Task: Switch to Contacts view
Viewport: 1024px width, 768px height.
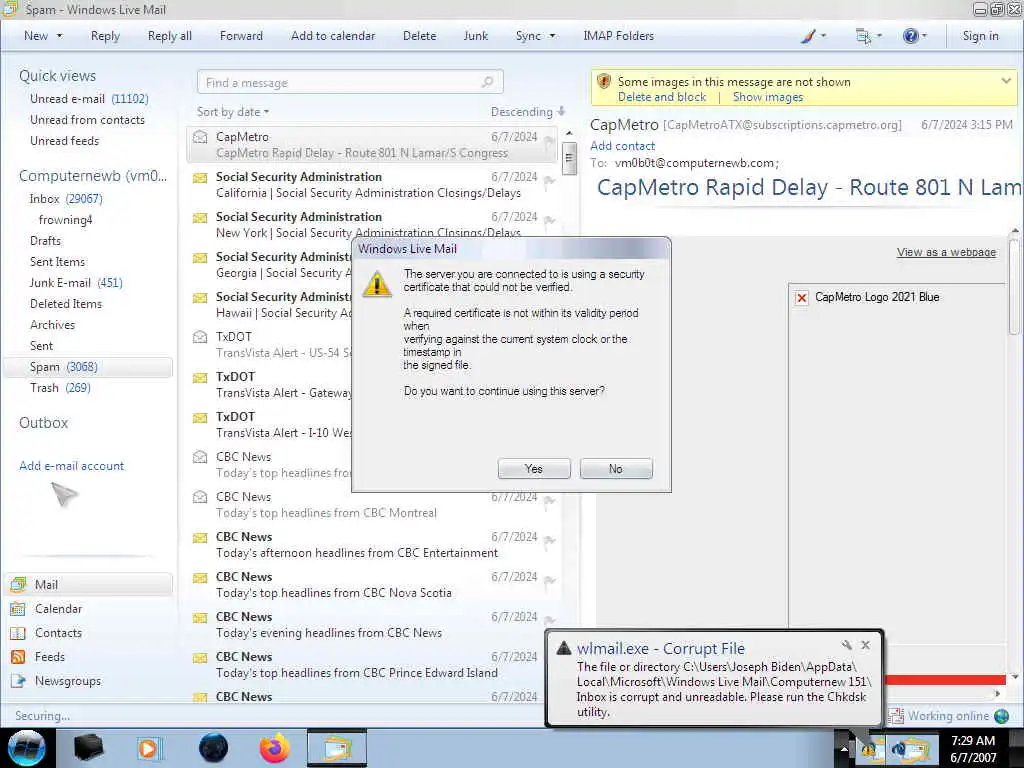Action: pyautogui.click(x=58, y=633)
